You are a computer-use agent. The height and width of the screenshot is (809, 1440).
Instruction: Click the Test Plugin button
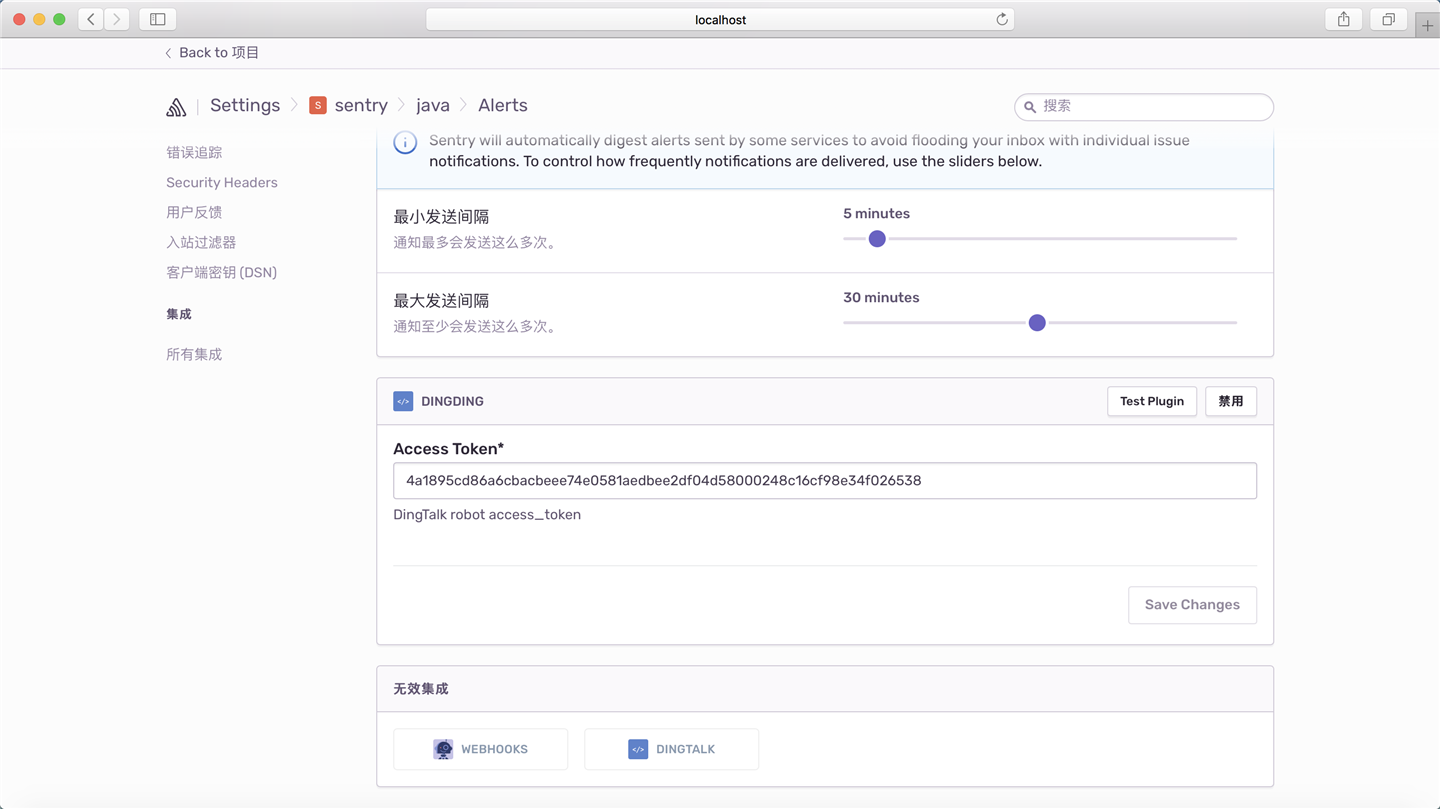pos(1152,401)
